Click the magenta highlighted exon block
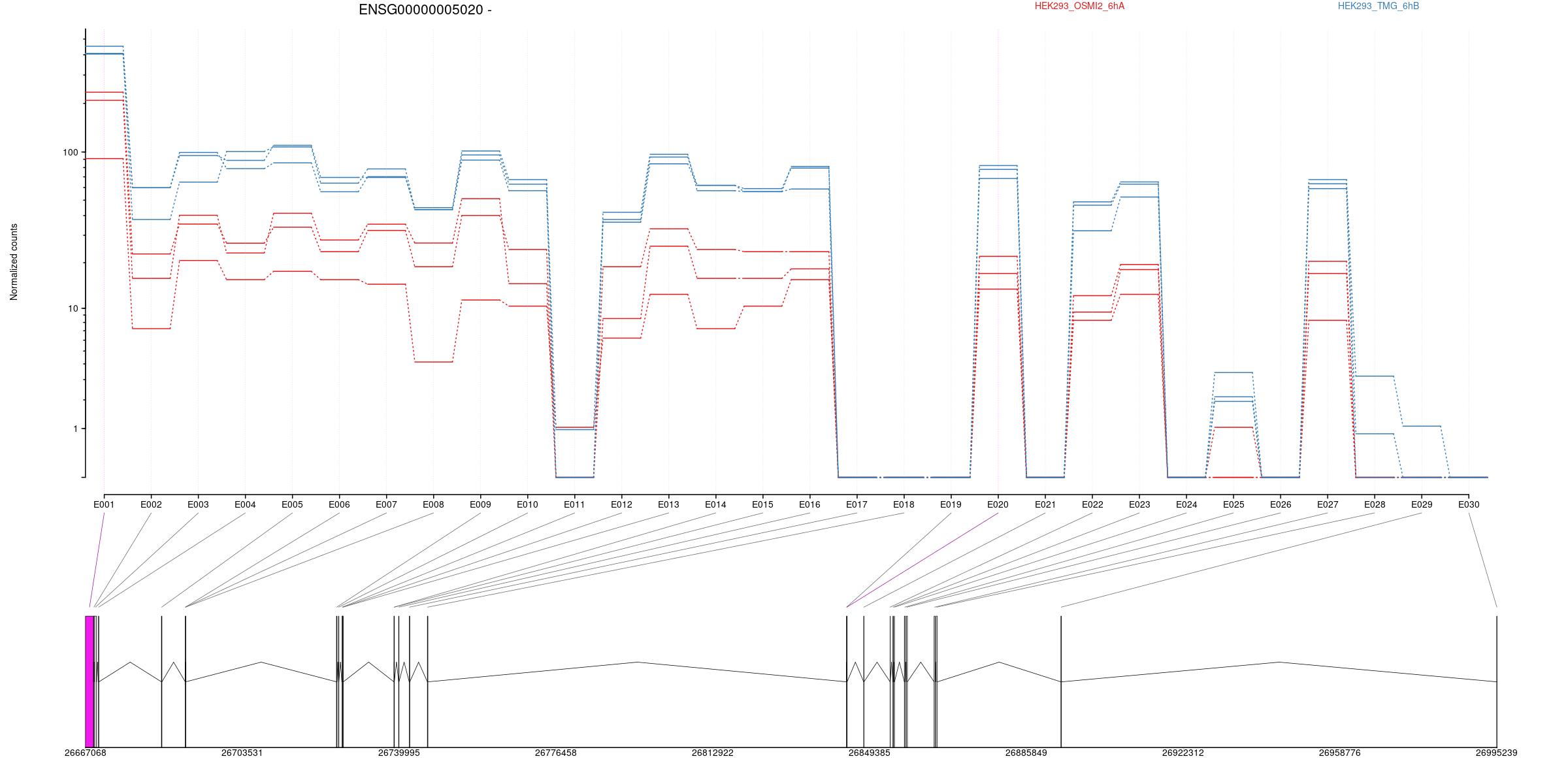 90,681
